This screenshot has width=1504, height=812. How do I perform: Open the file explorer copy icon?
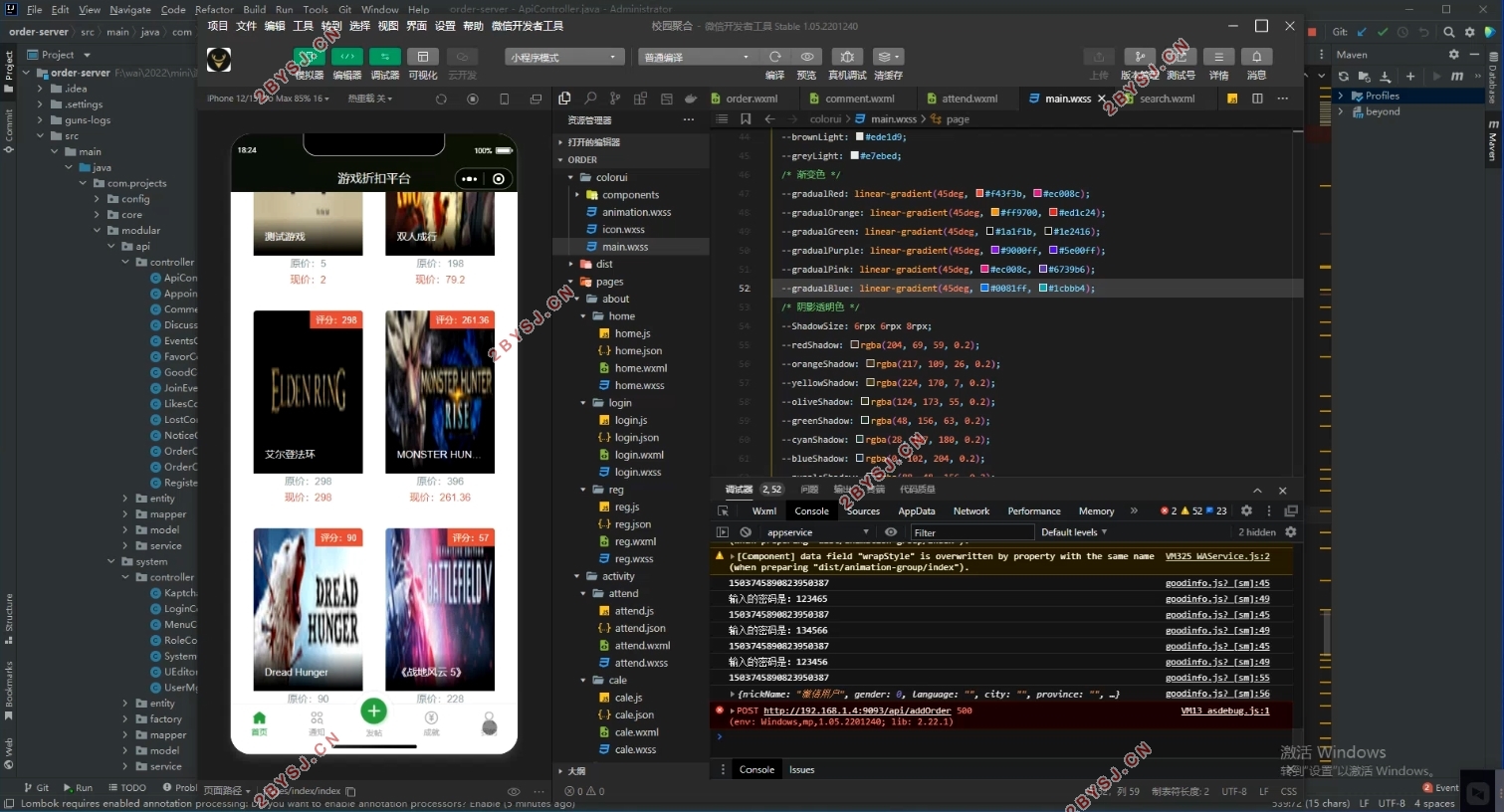pos(564,99)
